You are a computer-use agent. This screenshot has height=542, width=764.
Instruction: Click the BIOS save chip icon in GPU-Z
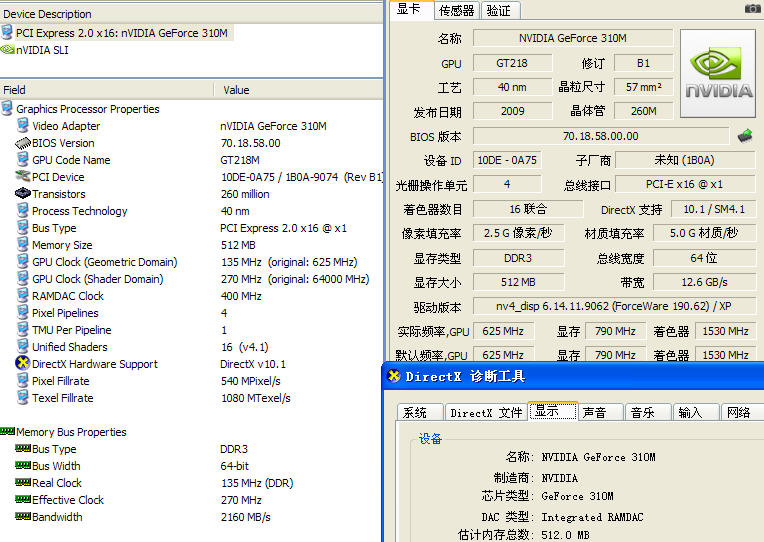point(745,136)
